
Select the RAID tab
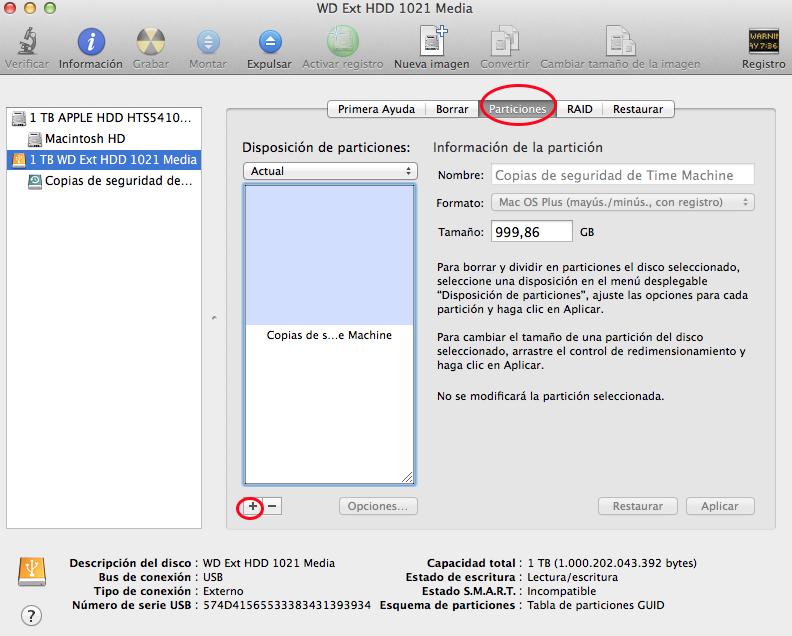tap(579, 109)
